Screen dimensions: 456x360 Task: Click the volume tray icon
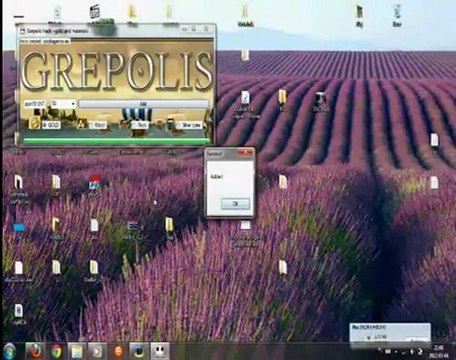pyautogui.click(x=412, y=351)
